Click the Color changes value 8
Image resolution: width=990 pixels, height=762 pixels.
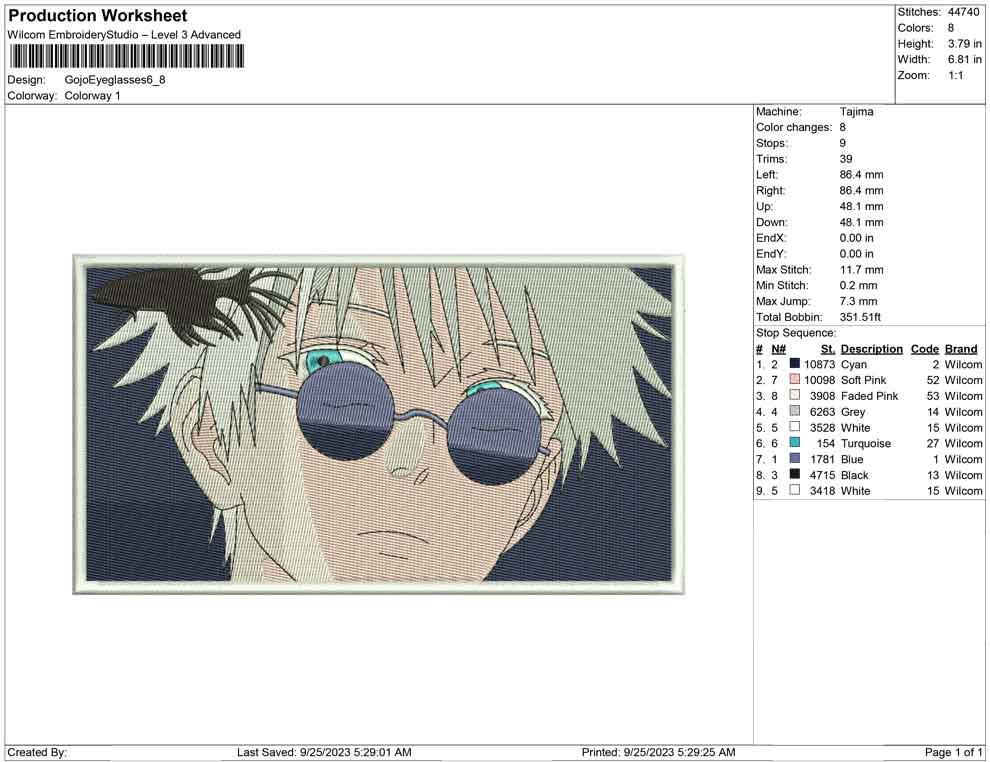[x=843, y=128]
